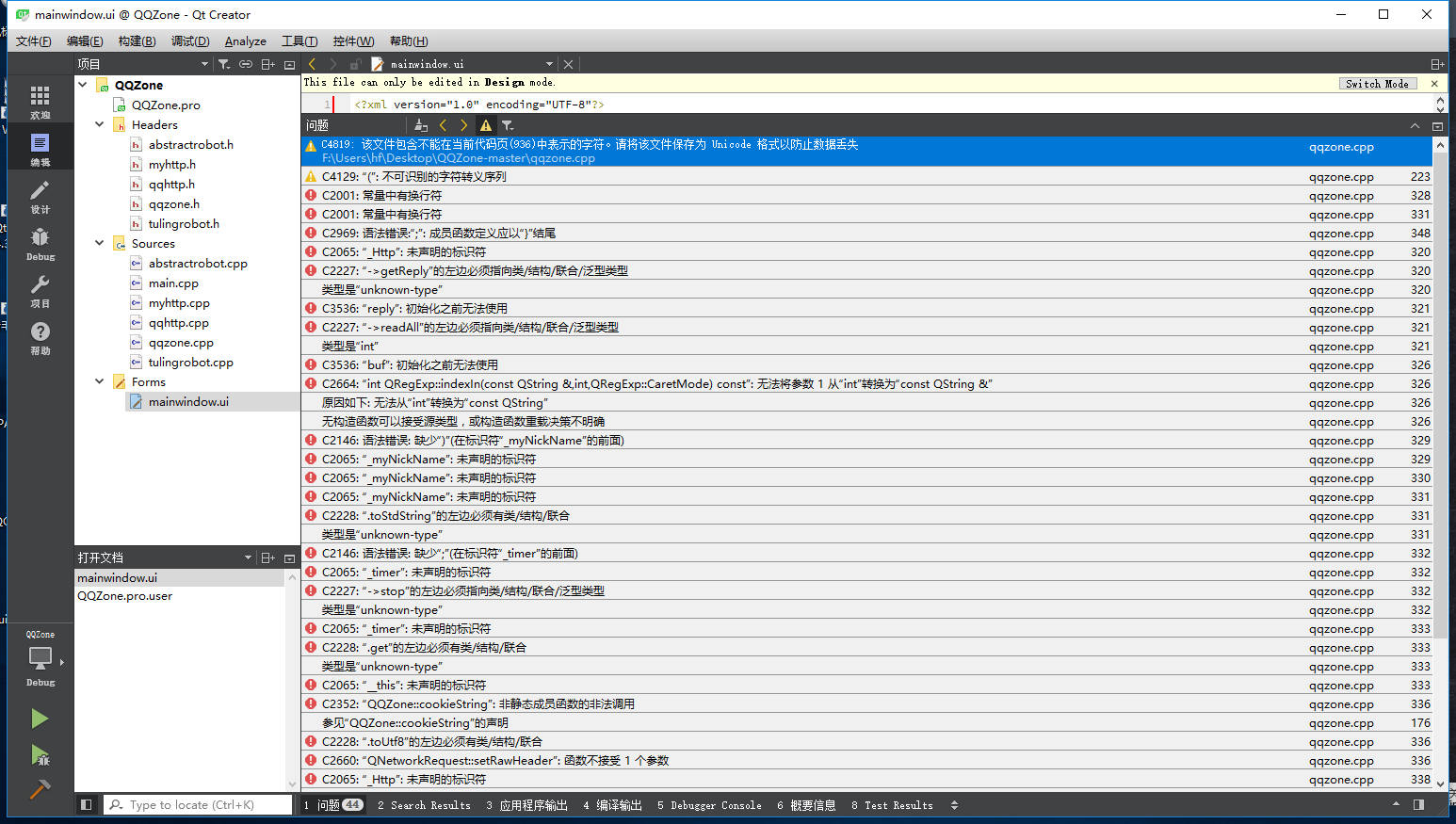Viewport: 1456px width, 824px height.
Task: Maximize the issues output pane
Action: click(1437, 126)
